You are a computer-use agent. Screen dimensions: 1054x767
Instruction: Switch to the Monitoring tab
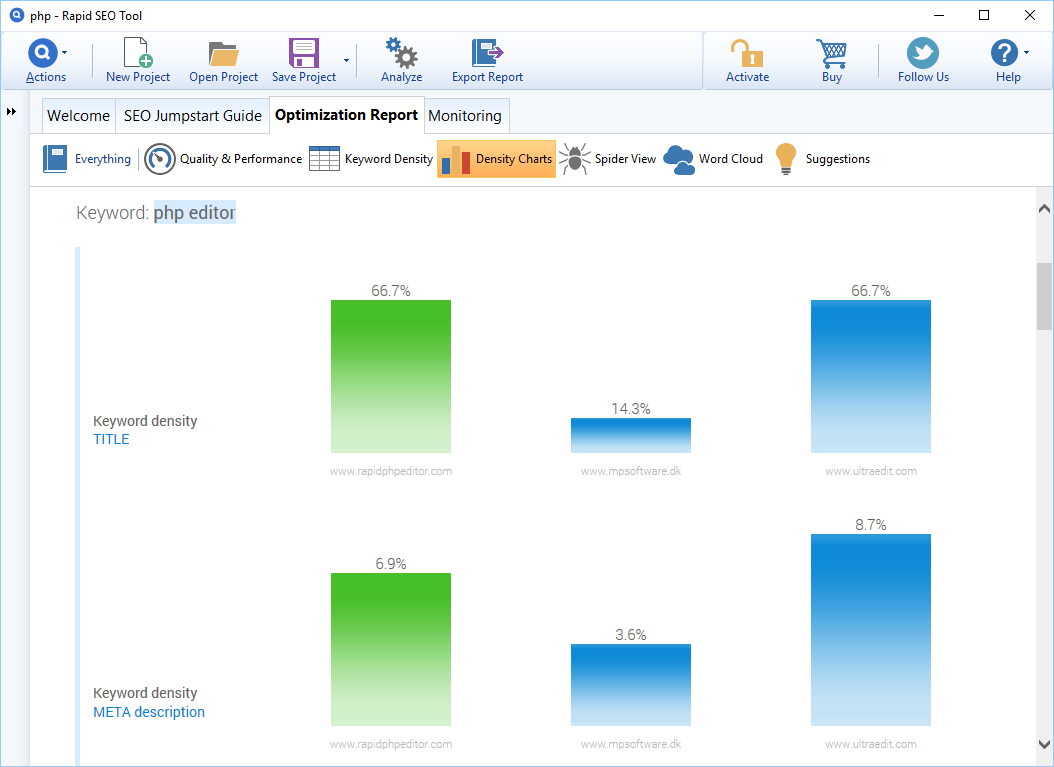(x=465, y=116)
